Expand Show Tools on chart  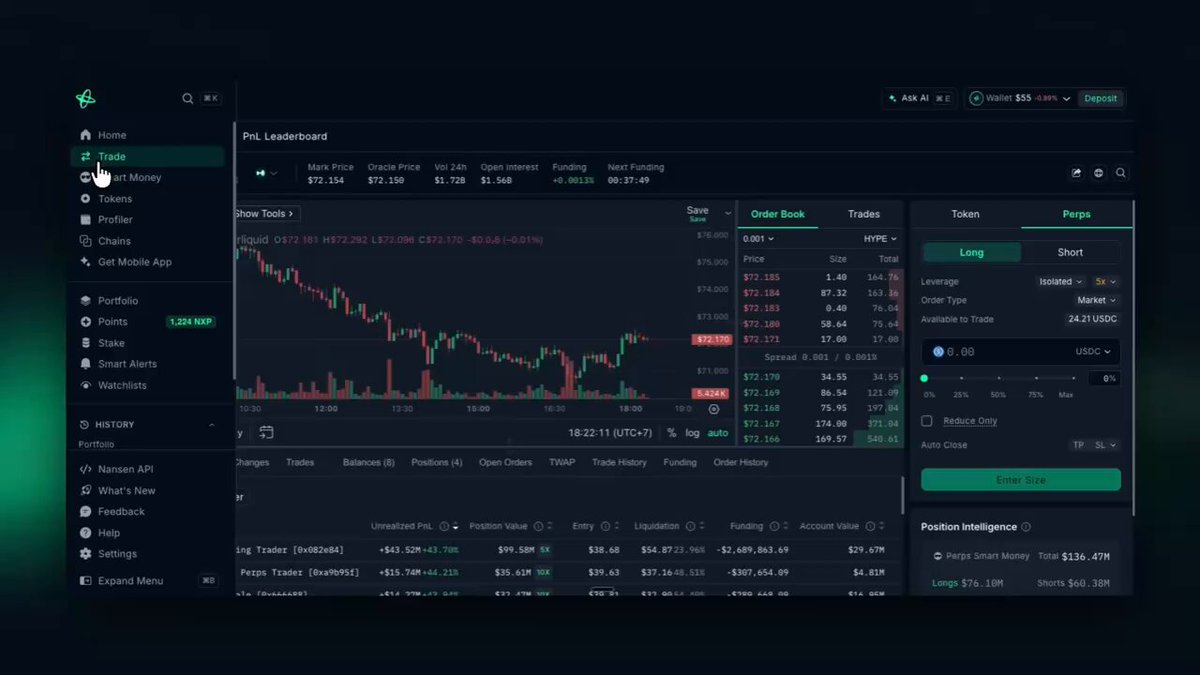click(266, 214)
